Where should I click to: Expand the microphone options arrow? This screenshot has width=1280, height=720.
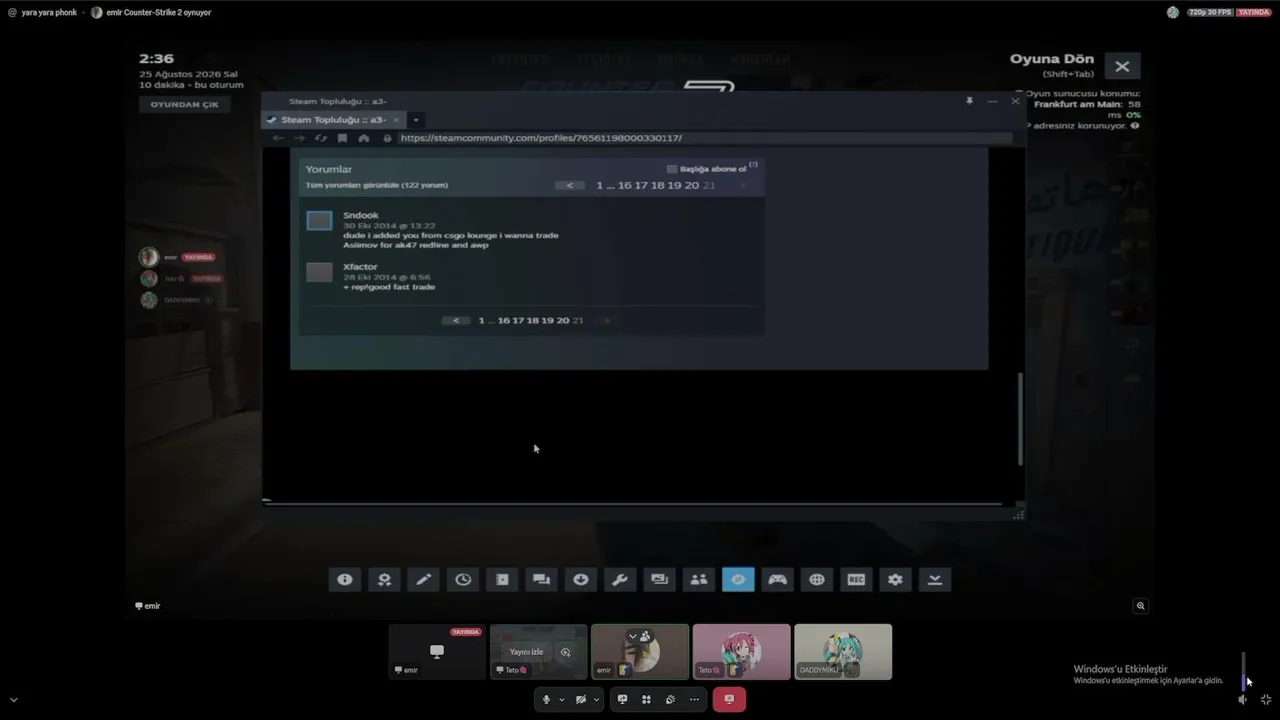(562, 700)
